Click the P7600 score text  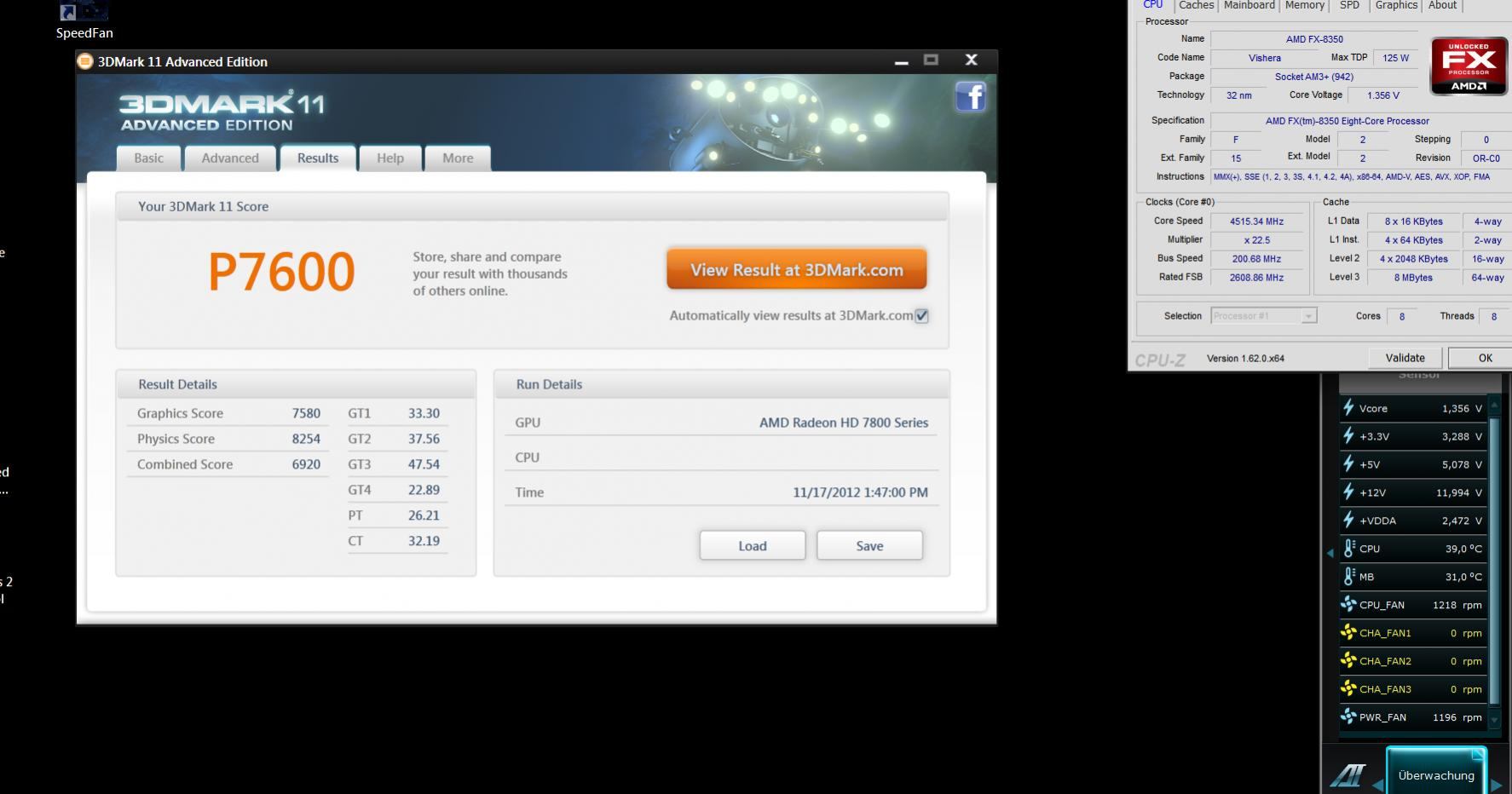tap(281, 272)
